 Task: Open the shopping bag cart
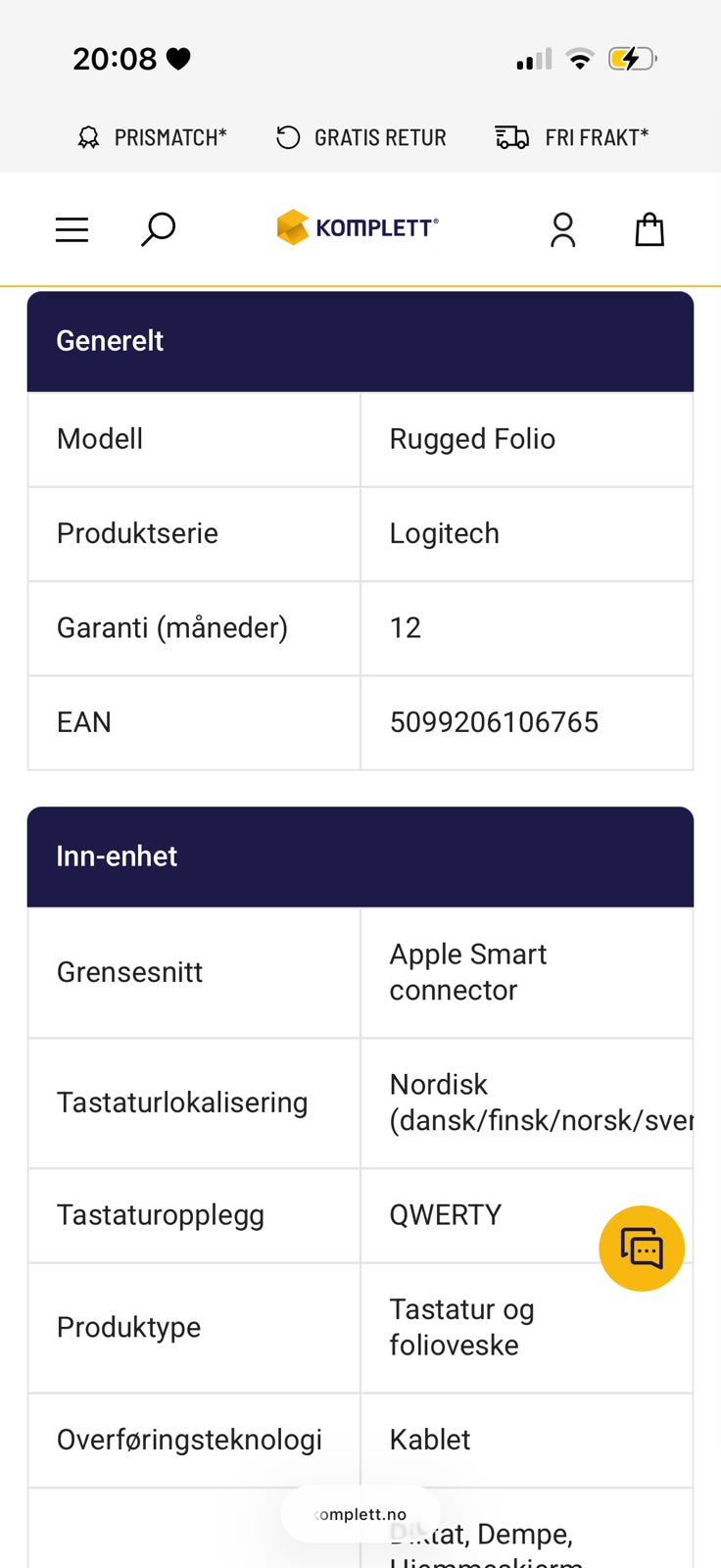[649, 229]
